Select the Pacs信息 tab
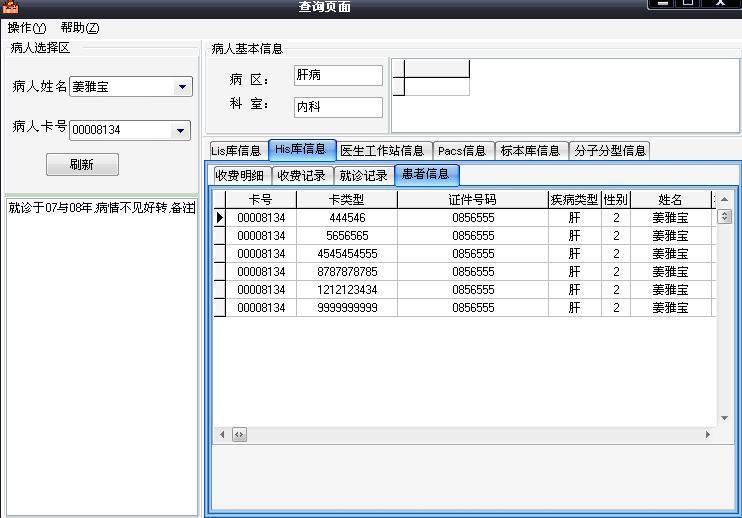742x518 pixels. pyautogui.click(x=462, y=151)
